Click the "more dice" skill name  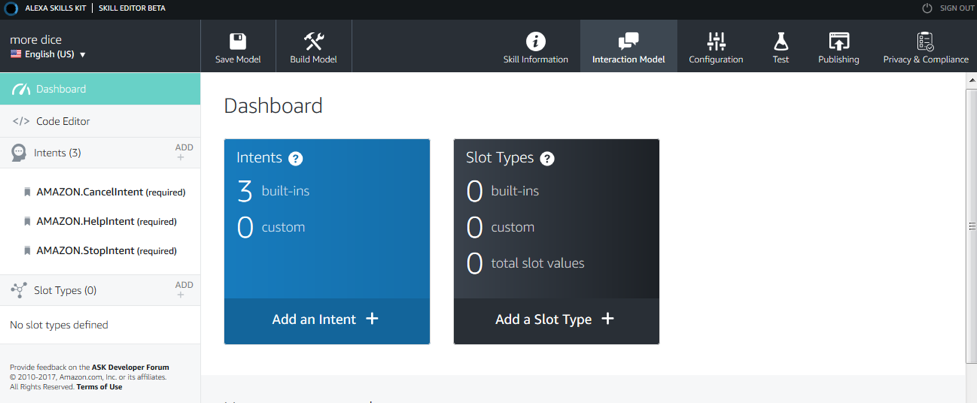[36, 39]
